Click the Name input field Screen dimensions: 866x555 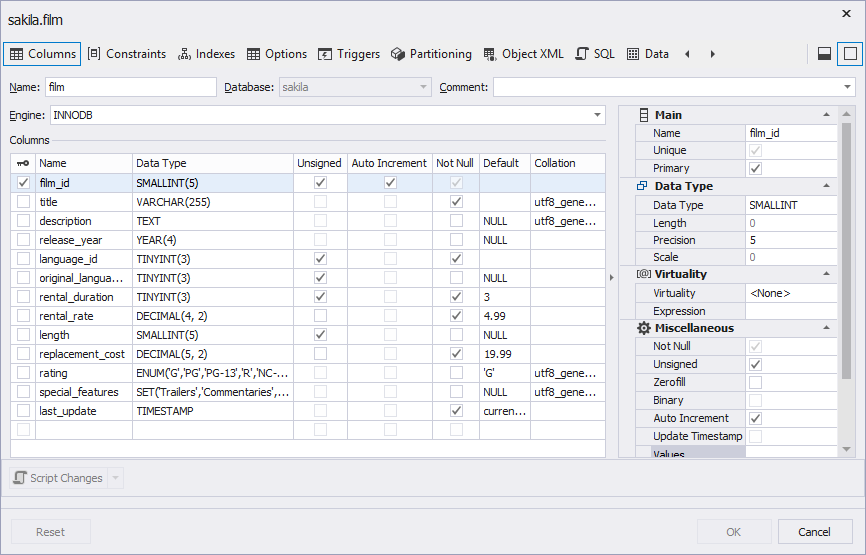(131, 87)
